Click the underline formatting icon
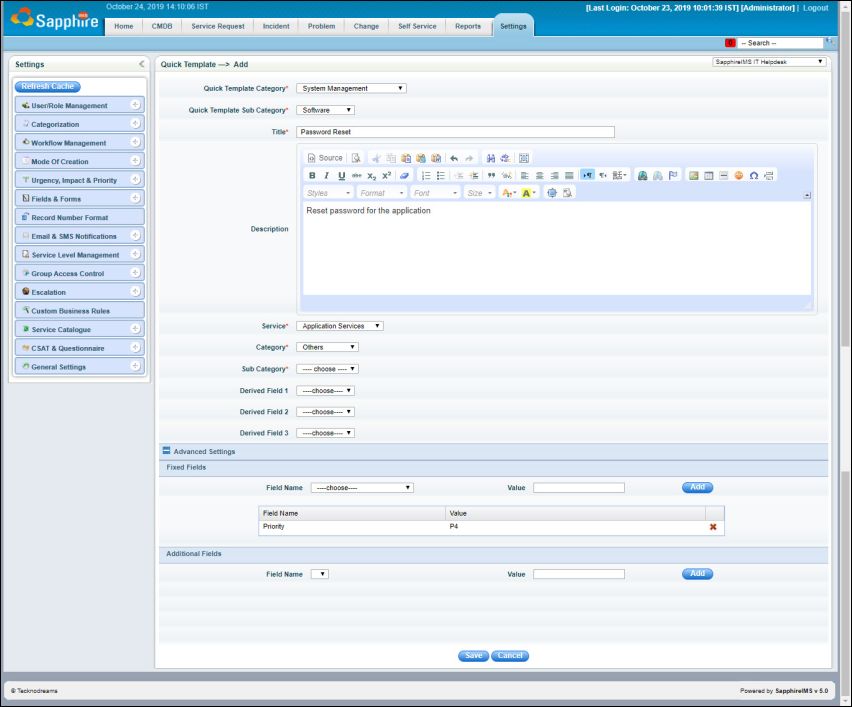852x707 pixels. click(341, 175)
